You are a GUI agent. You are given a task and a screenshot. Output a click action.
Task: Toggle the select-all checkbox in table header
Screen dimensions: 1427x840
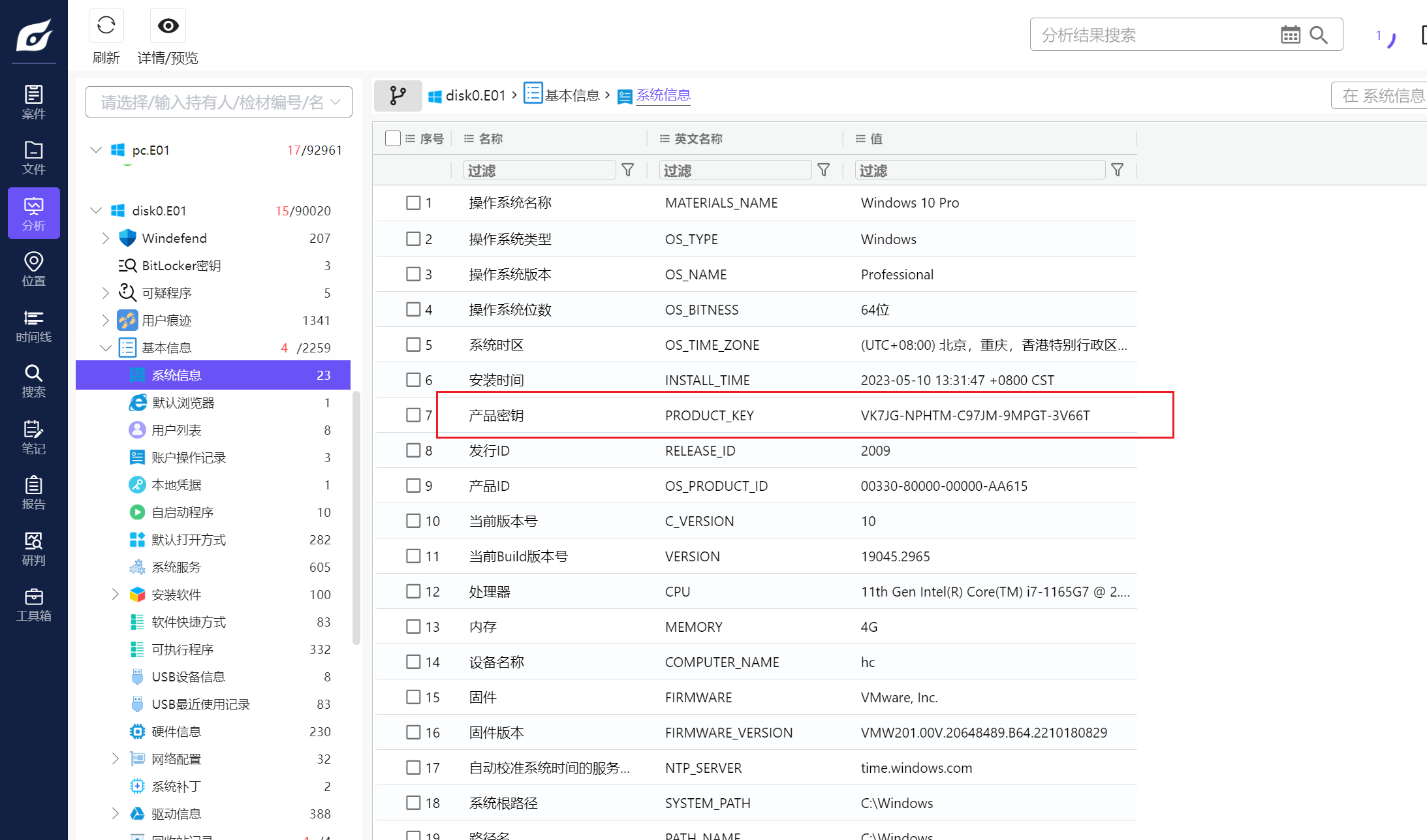[392, 138]
